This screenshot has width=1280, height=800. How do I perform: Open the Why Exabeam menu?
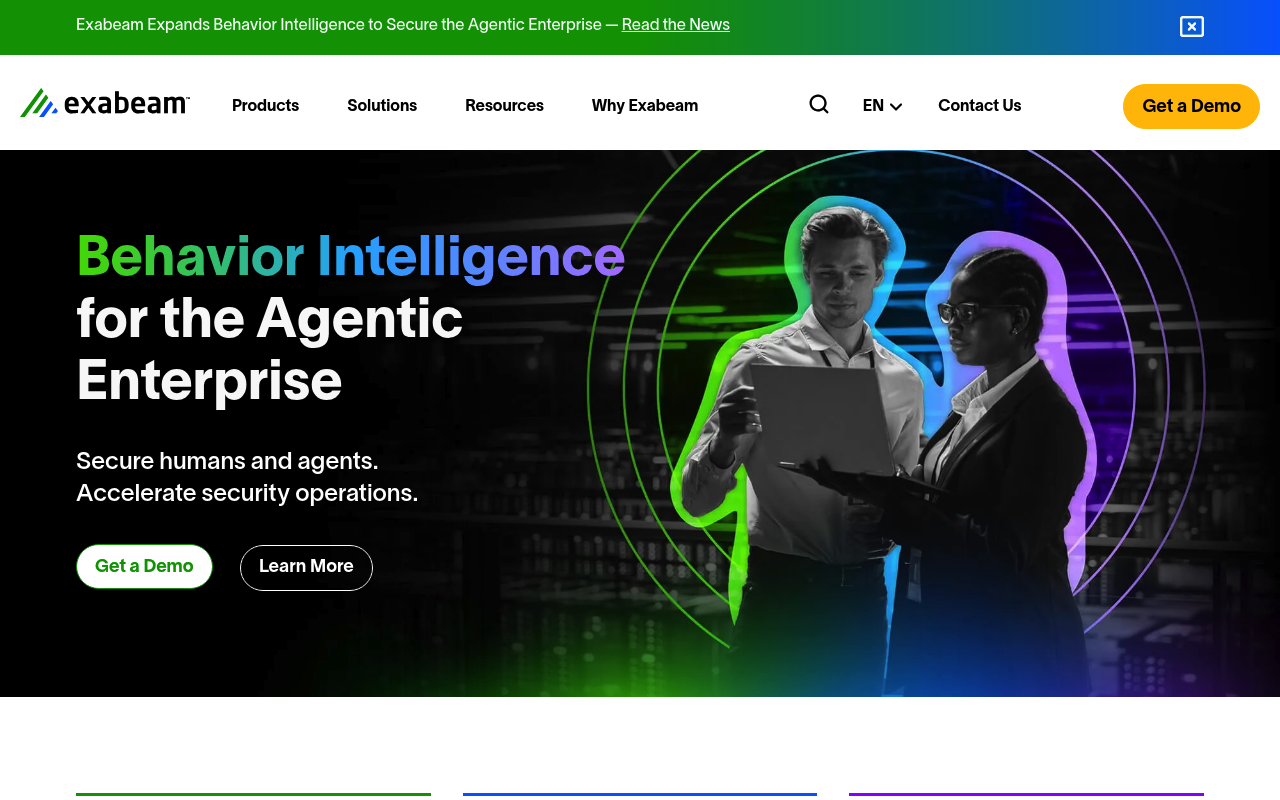(x=645, y=106)
